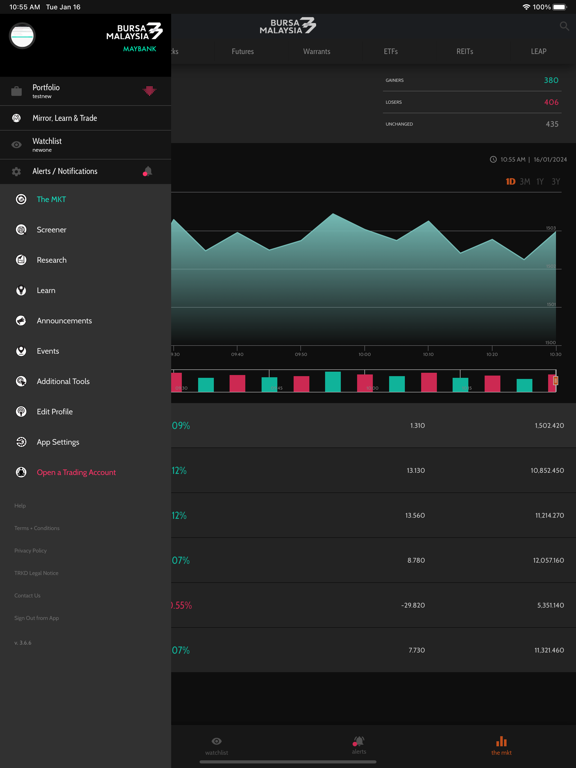This screenshot has width=576, height=768.
Task: Open the Edit Profile icon
Action: coord(21,412)
